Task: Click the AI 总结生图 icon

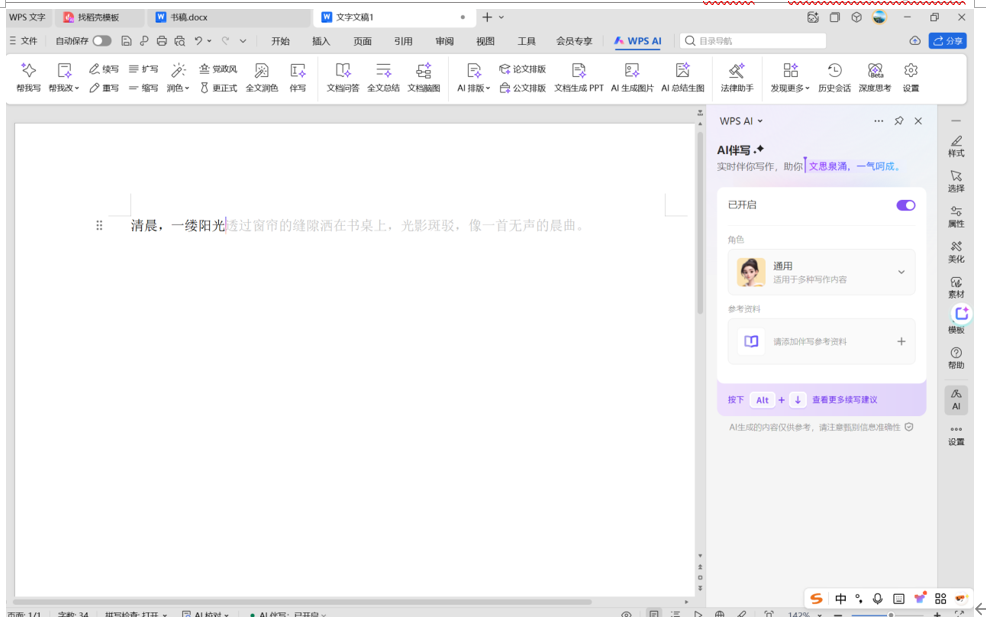Action: (x=682, y=77)
